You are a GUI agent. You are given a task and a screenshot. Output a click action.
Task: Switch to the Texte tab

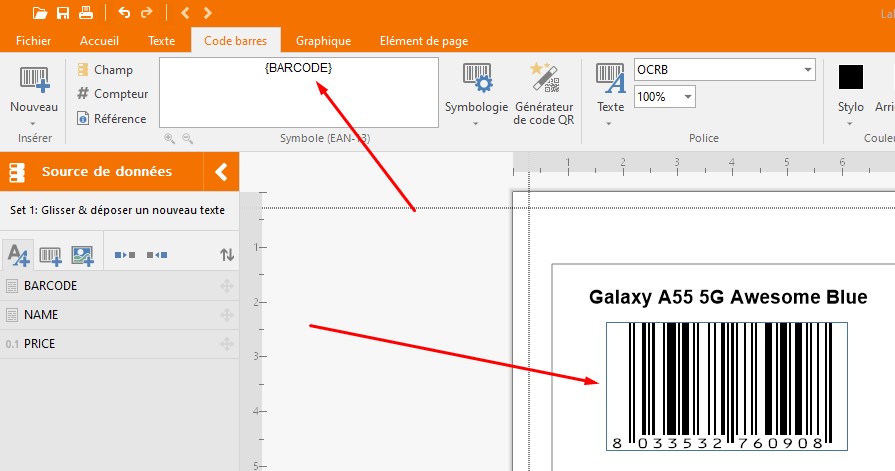click(x=162, y=41)
